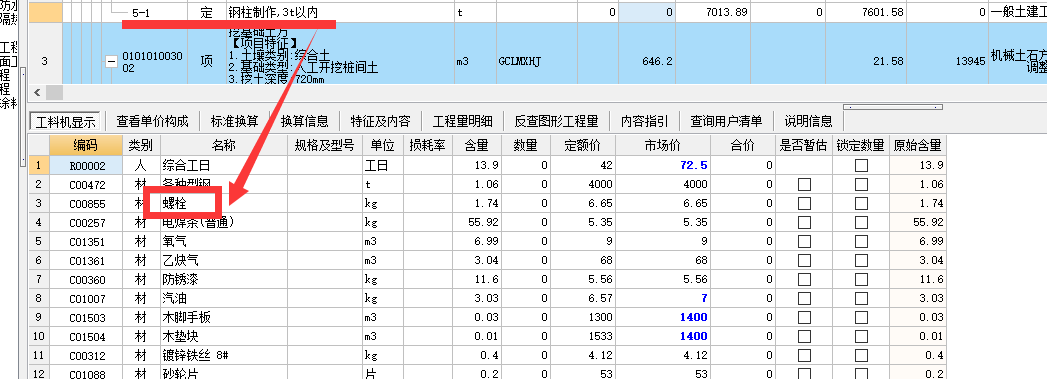Click the 乙炔气 name cell
Viewport: 1047px width, 379px height.
pos(224,260)
